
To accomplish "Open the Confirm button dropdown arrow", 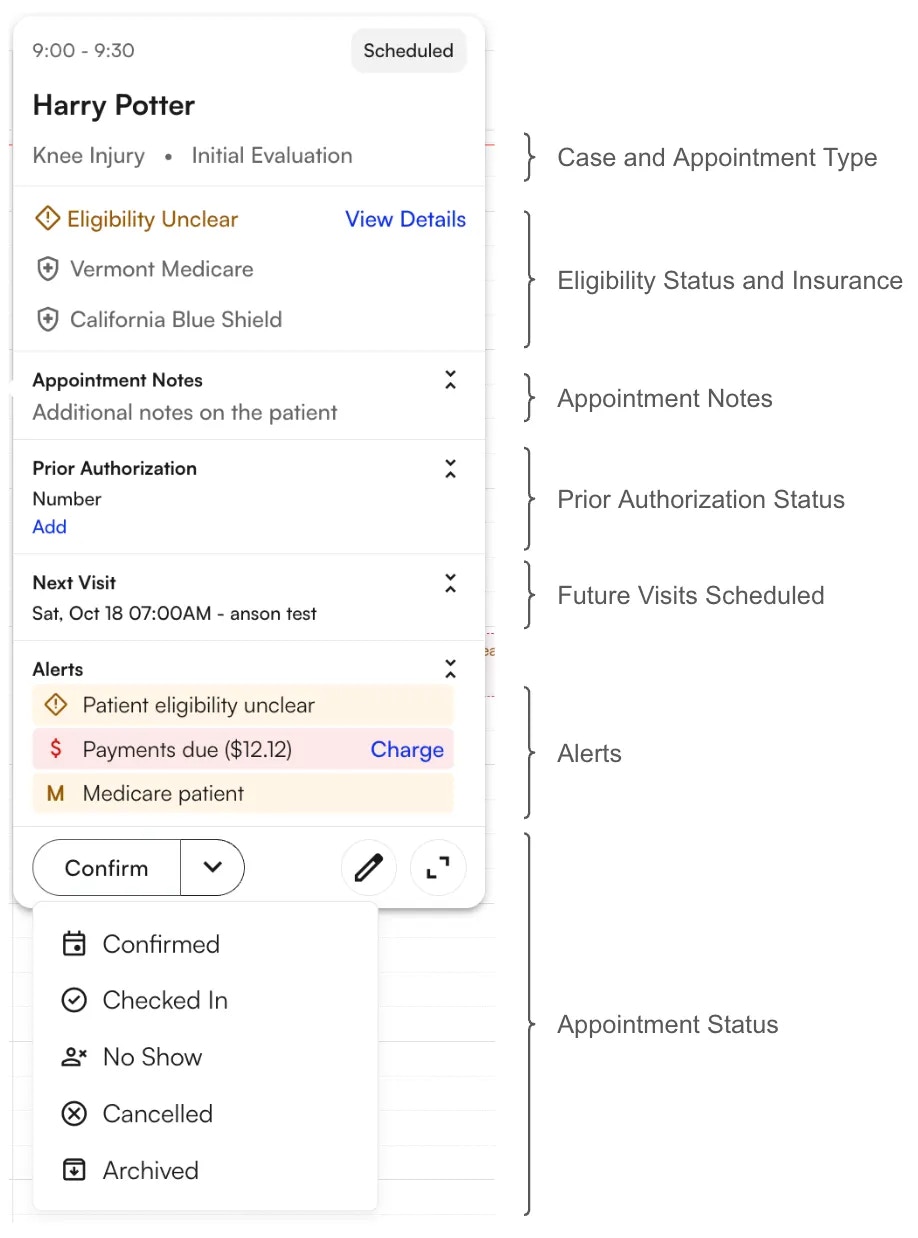I will (212, 867).
